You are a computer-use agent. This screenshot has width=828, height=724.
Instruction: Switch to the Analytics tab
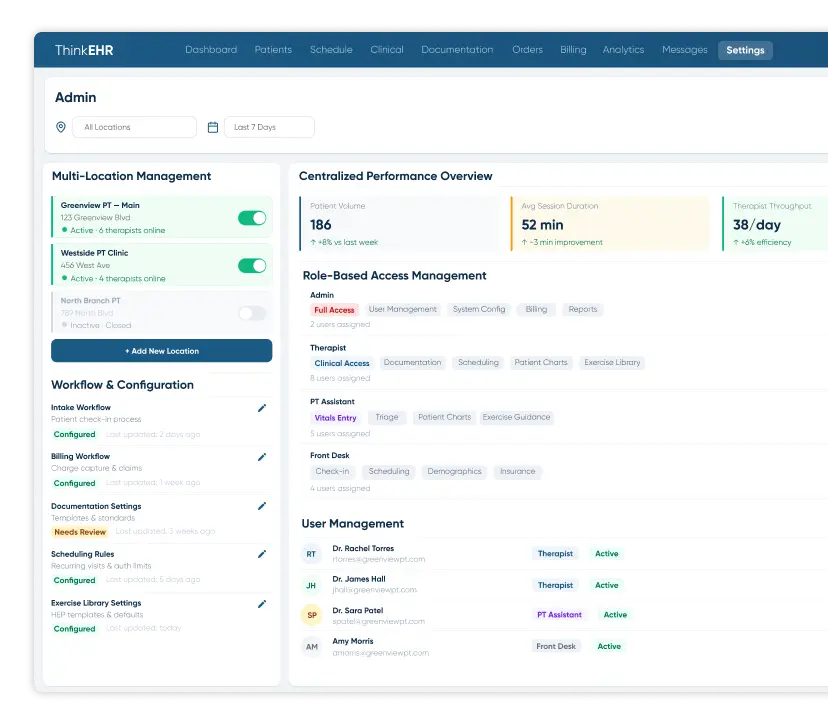(x=624, y=50)
